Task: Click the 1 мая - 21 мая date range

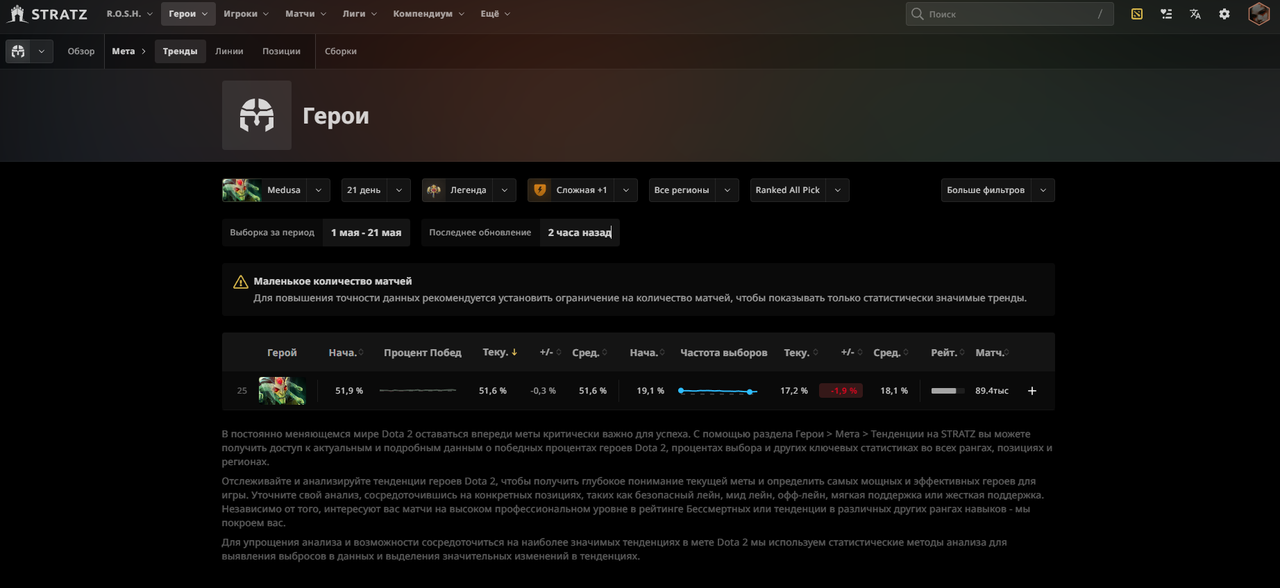Action: click(366, 232)
